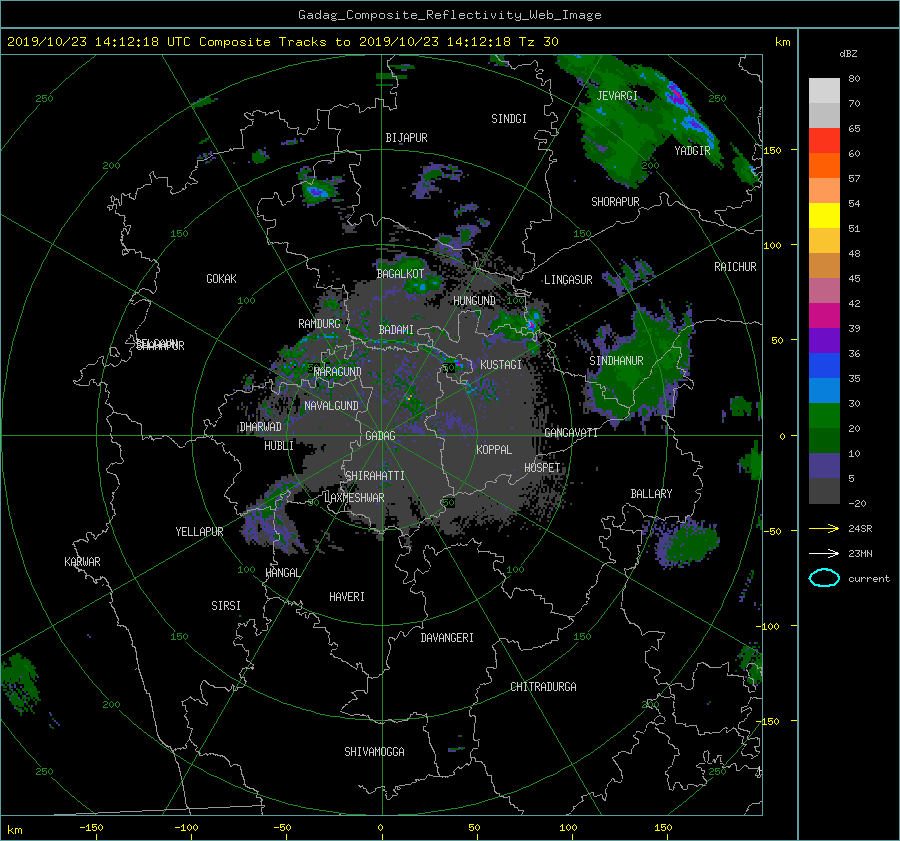
Task: Click the bottom axis 100 km tick label
Action: (x=568, y=827)
